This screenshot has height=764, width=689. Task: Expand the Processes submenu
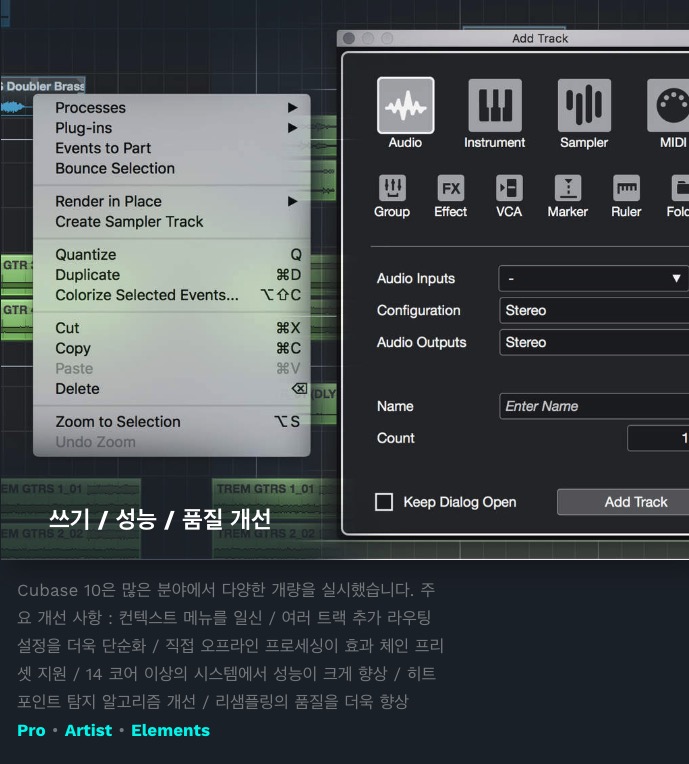(172, 108)
